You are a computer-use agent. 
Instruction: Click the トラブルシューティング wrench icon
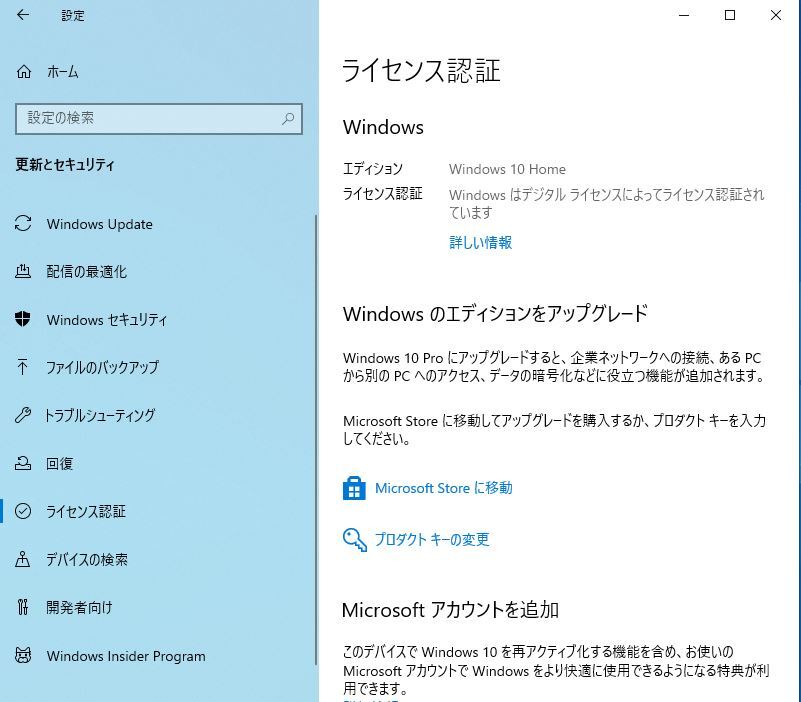pyautogui.click(x=23, y=415)
